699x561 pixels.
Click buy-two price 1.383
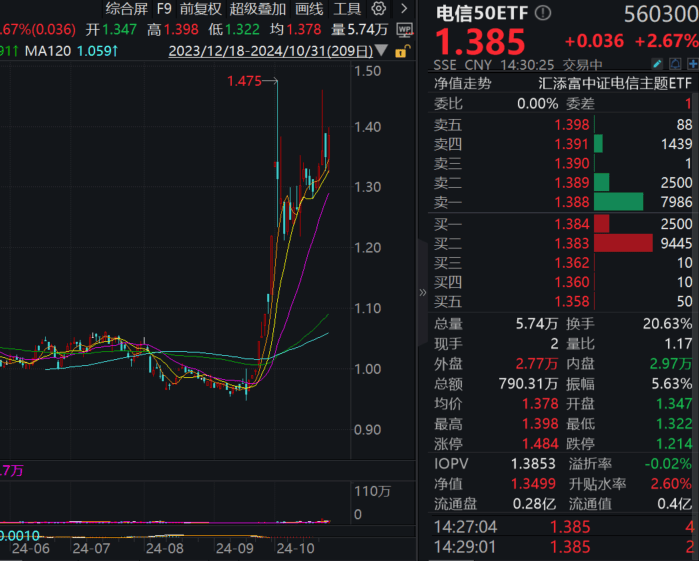pyautogui.click(x=572, y=243)
